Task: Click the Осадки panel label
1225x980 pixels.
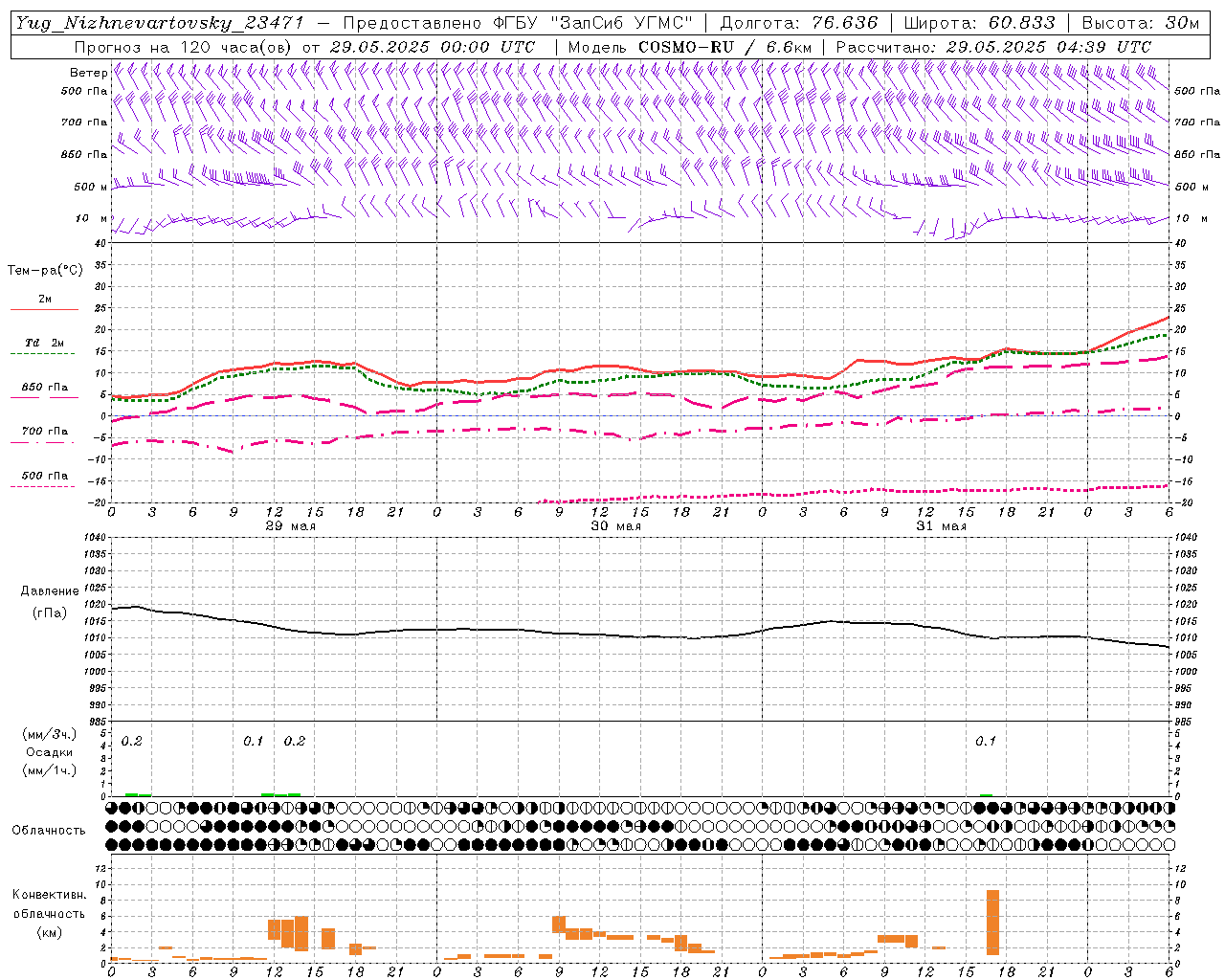Action: coord(50,752)
